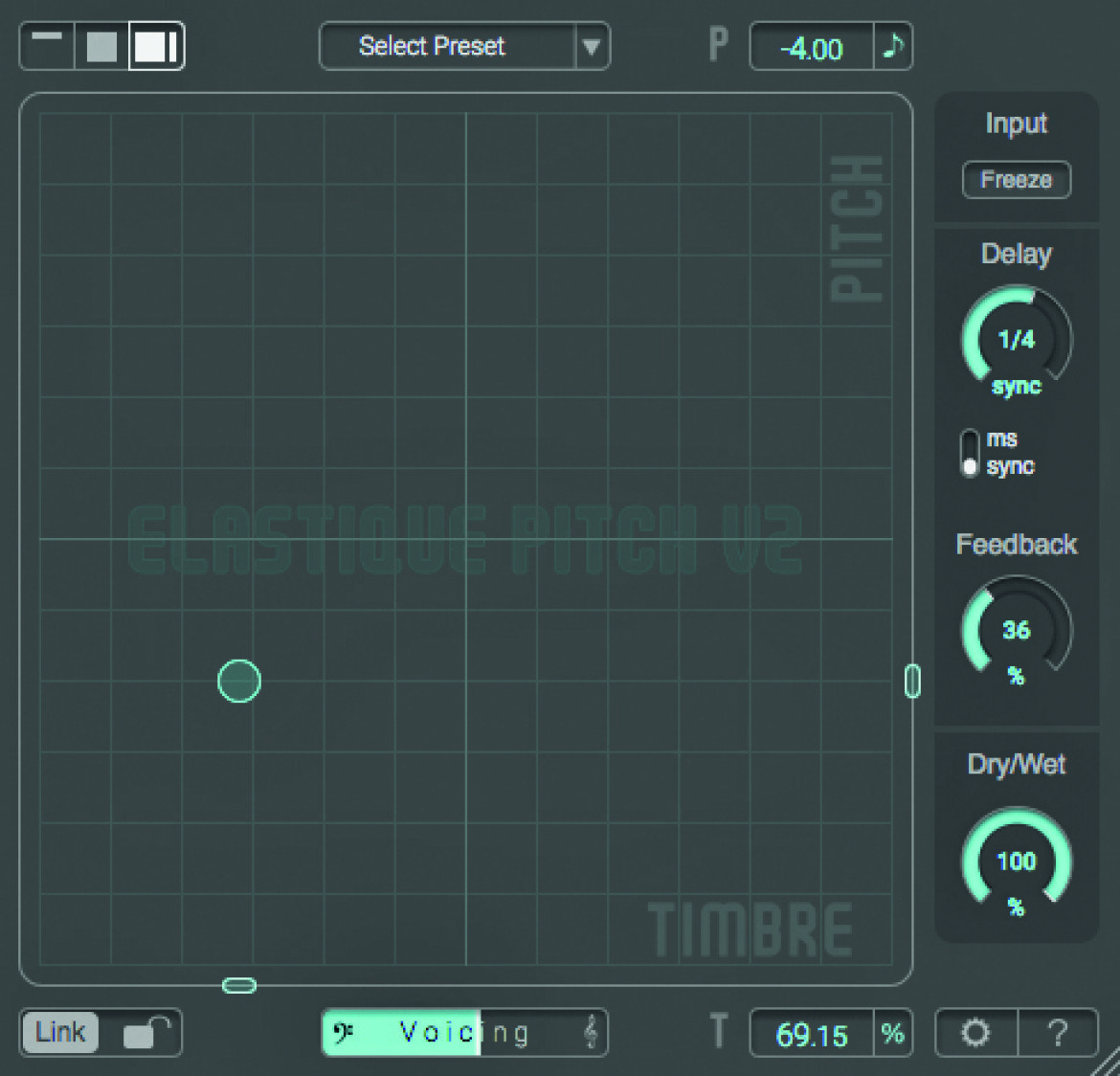1120x1076 pixels.
Task: Open help with the question mark icon
Action: click(1058, 1032)
